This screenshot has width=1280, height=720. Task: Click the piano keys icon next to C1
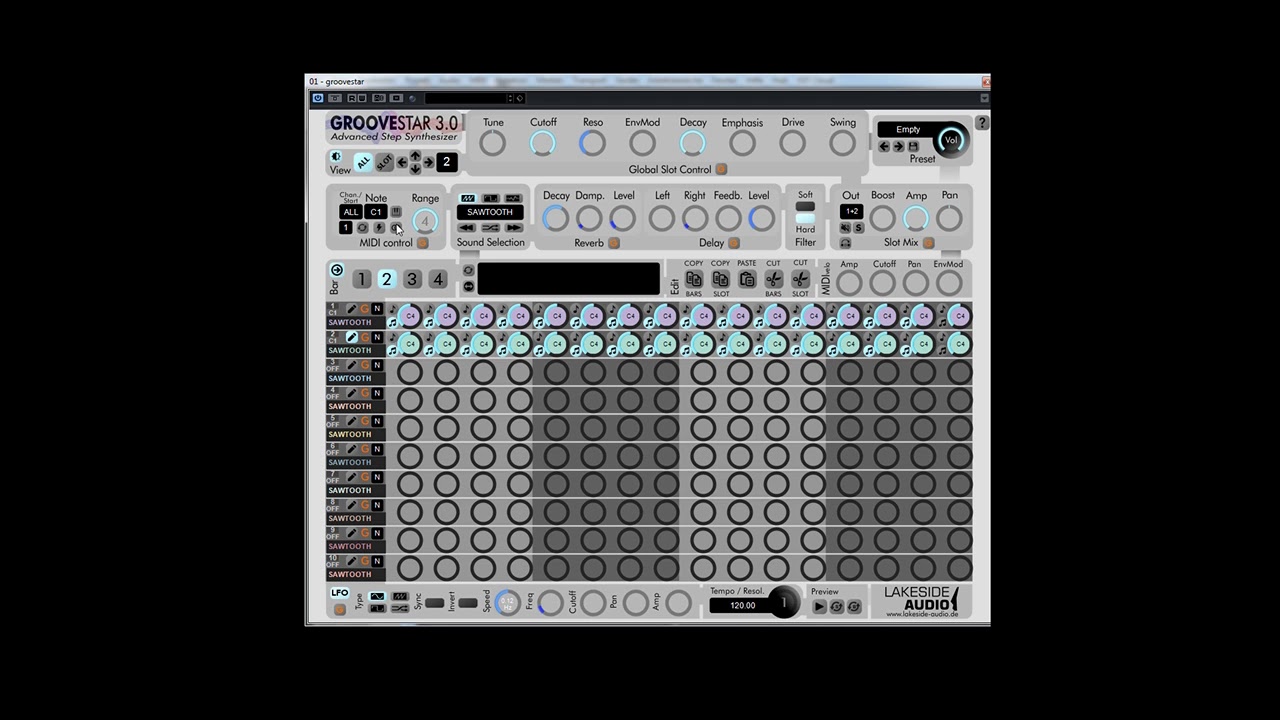396,212
